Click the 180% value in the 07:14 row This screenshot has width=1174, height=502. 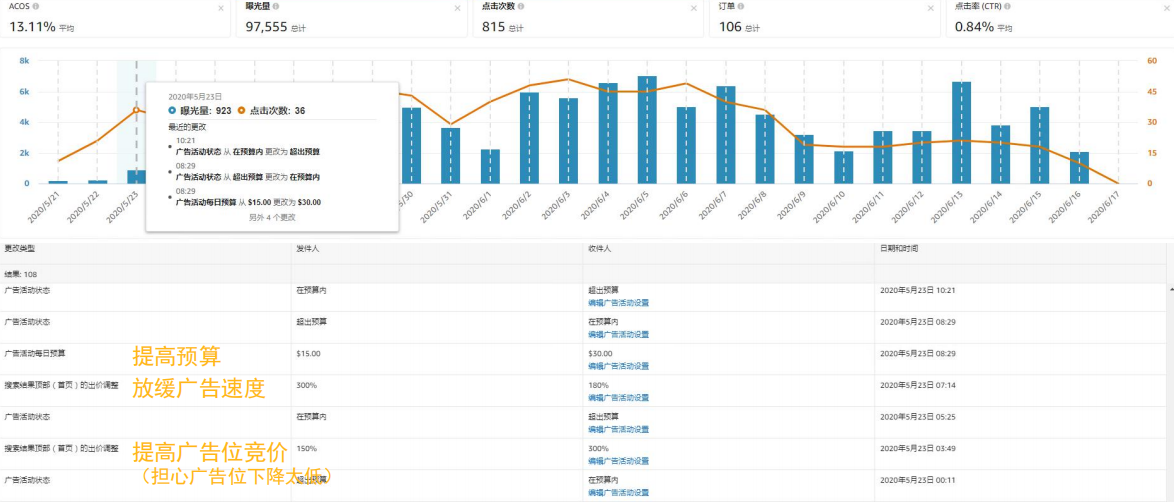[598, 384]
